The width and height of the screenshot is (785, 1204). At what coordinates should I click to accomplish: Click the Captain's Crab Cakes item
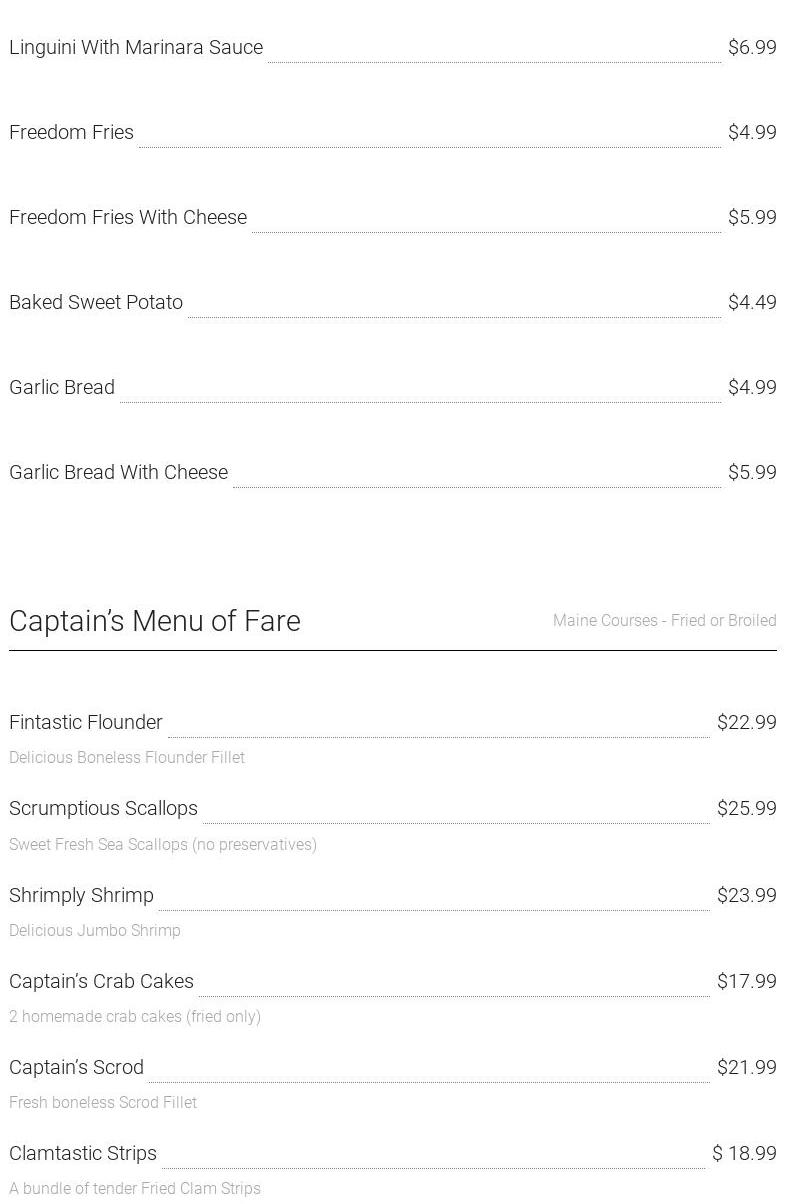click(101, 981)
